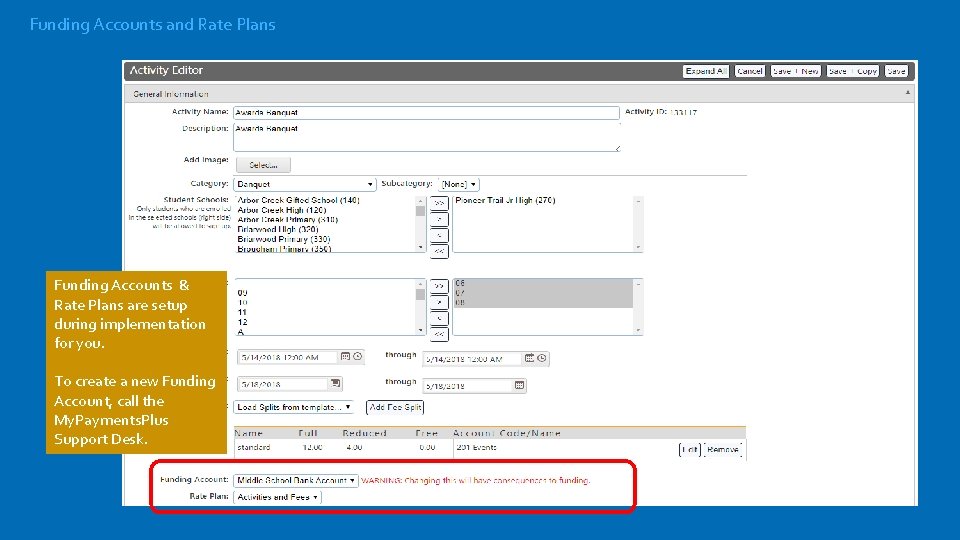Image resolution: width=960 pixels, height=540 pixels.
Task: Click the Save + Copy button
Action: click(853, 71)
